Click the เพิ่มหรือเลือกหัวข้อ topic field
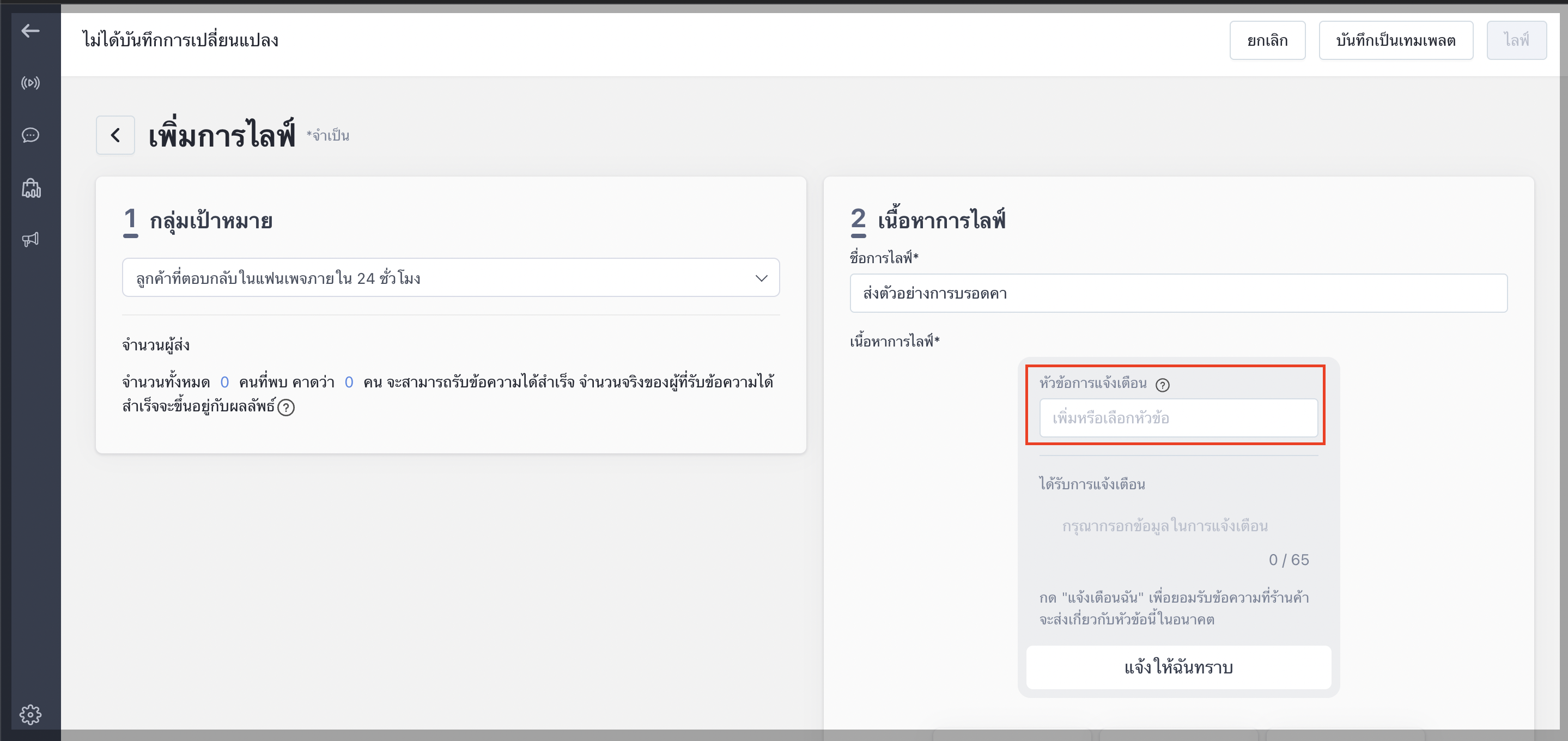Screen dimensions: 1568x741 1178,418
